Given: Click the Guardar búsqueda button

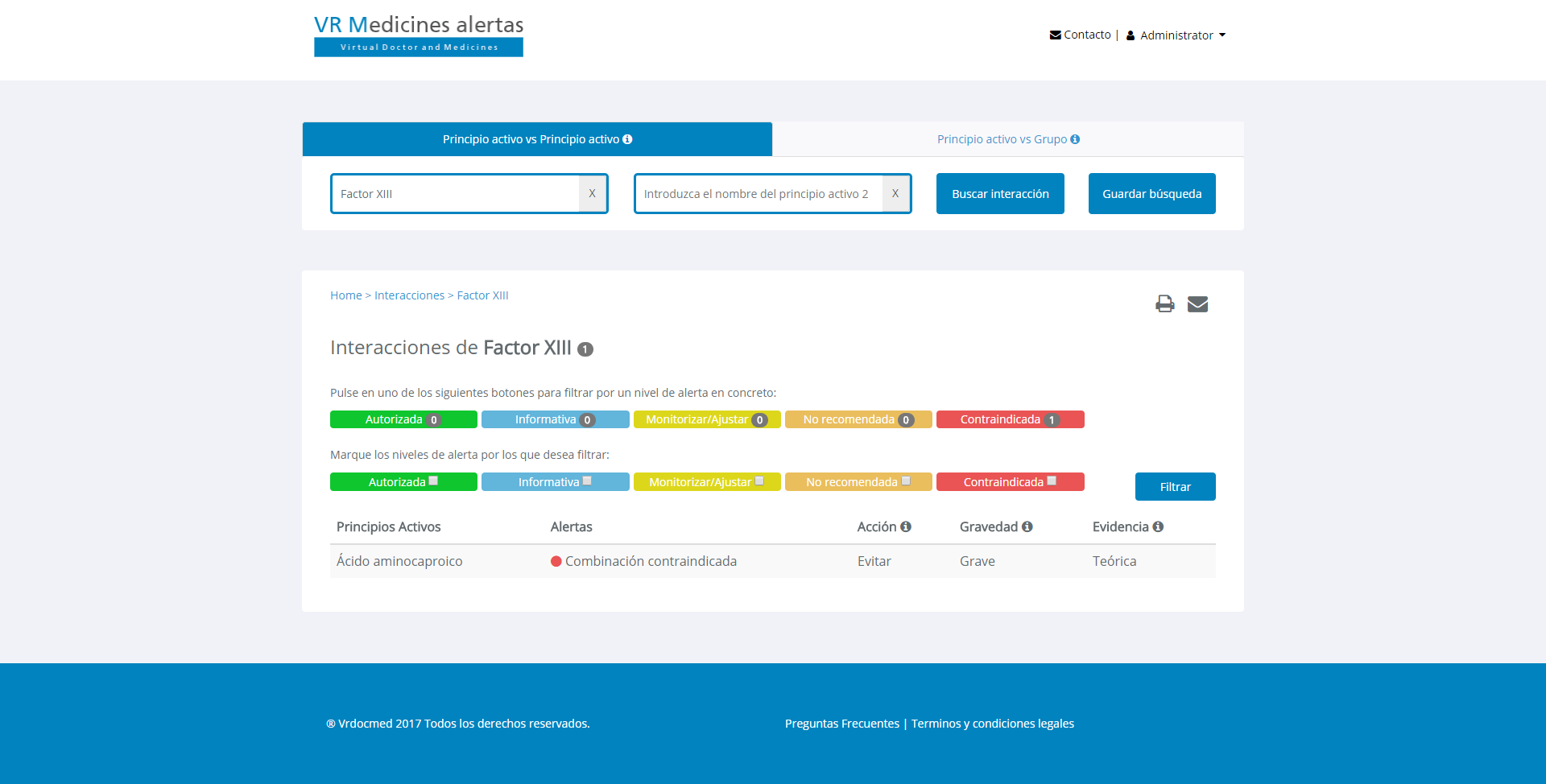Looking at the screenshot, I should point(1151,193).
